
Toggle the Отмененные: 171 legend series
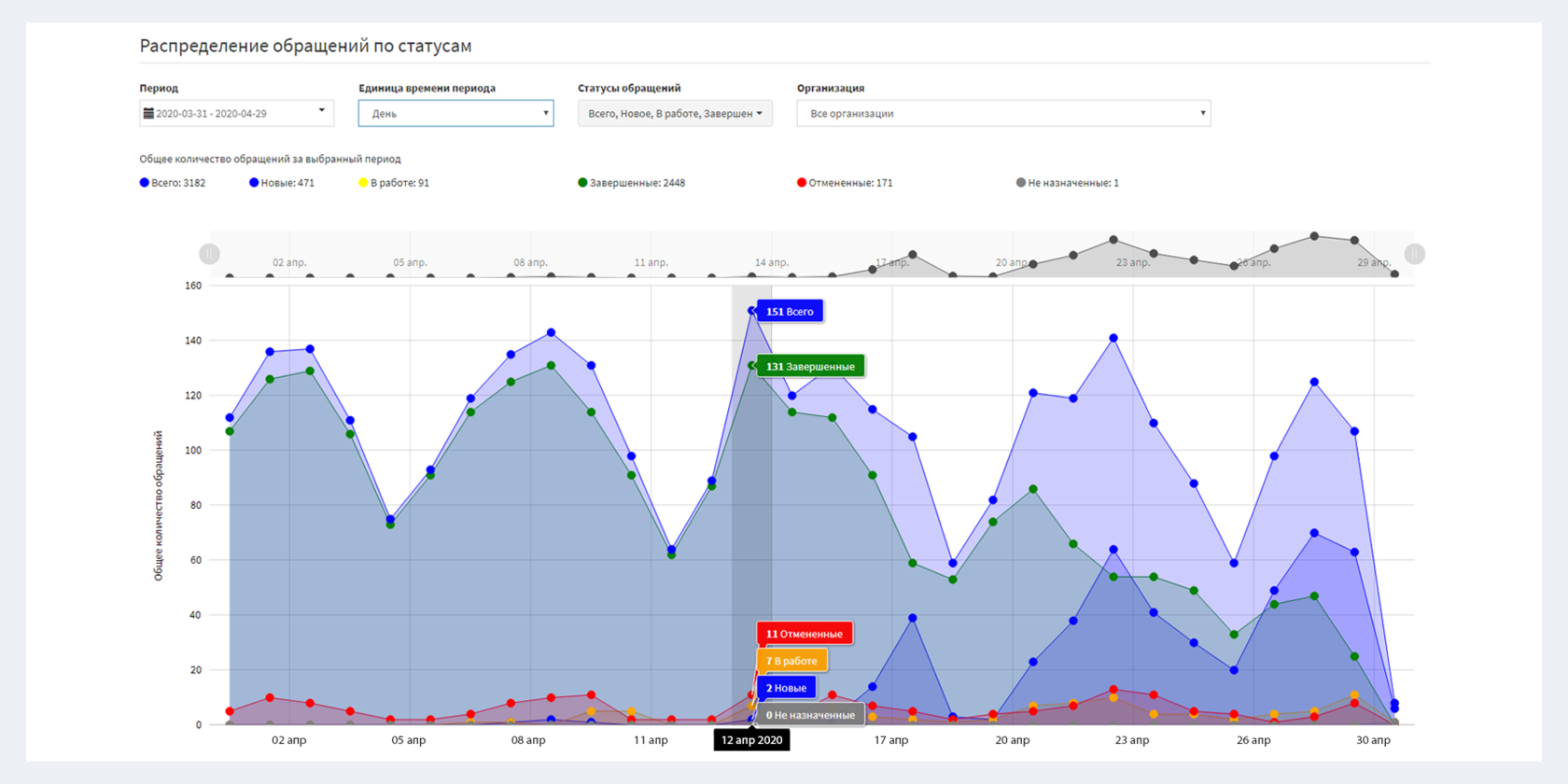point(845,183)
